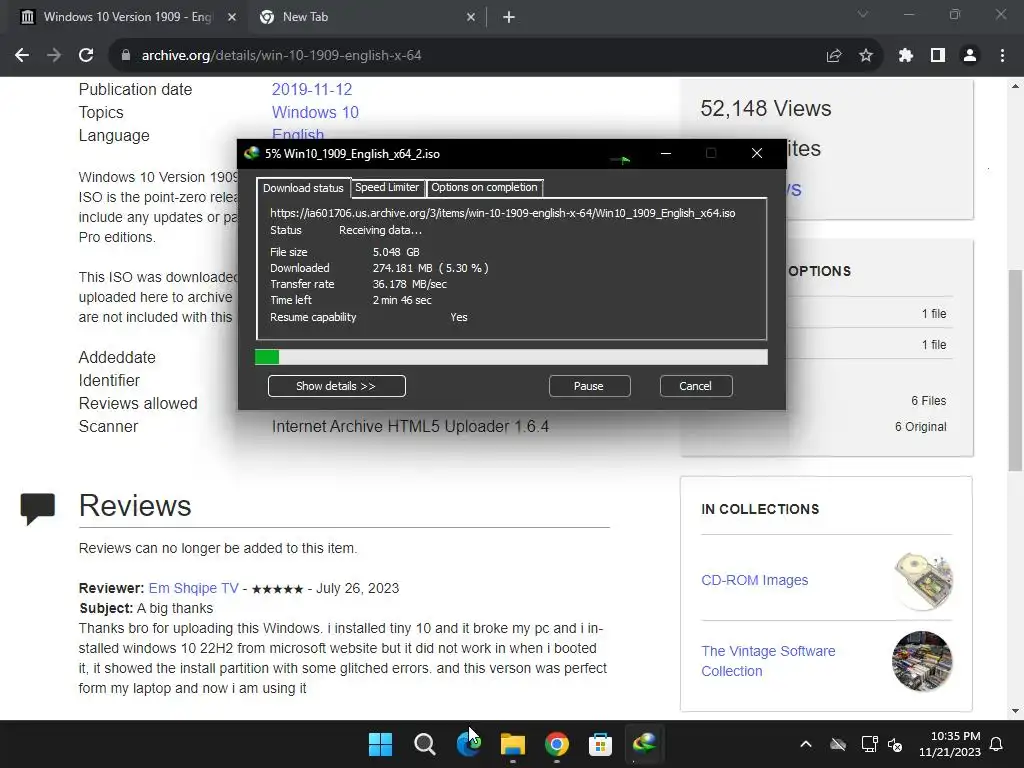Expand Show details in download dialog
1024x768 pixels.
coord(336,386)
